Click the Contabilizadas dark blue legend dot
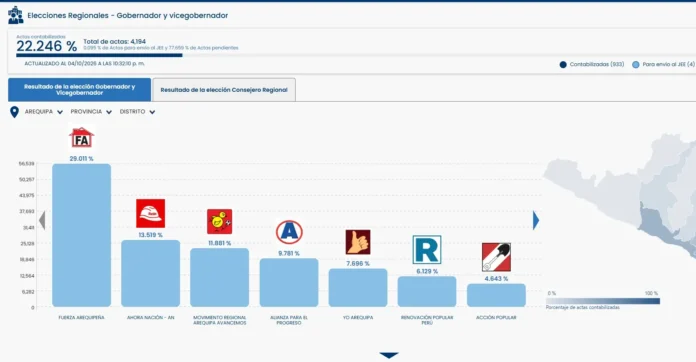The image size is (696, 362). click(563, 65)
